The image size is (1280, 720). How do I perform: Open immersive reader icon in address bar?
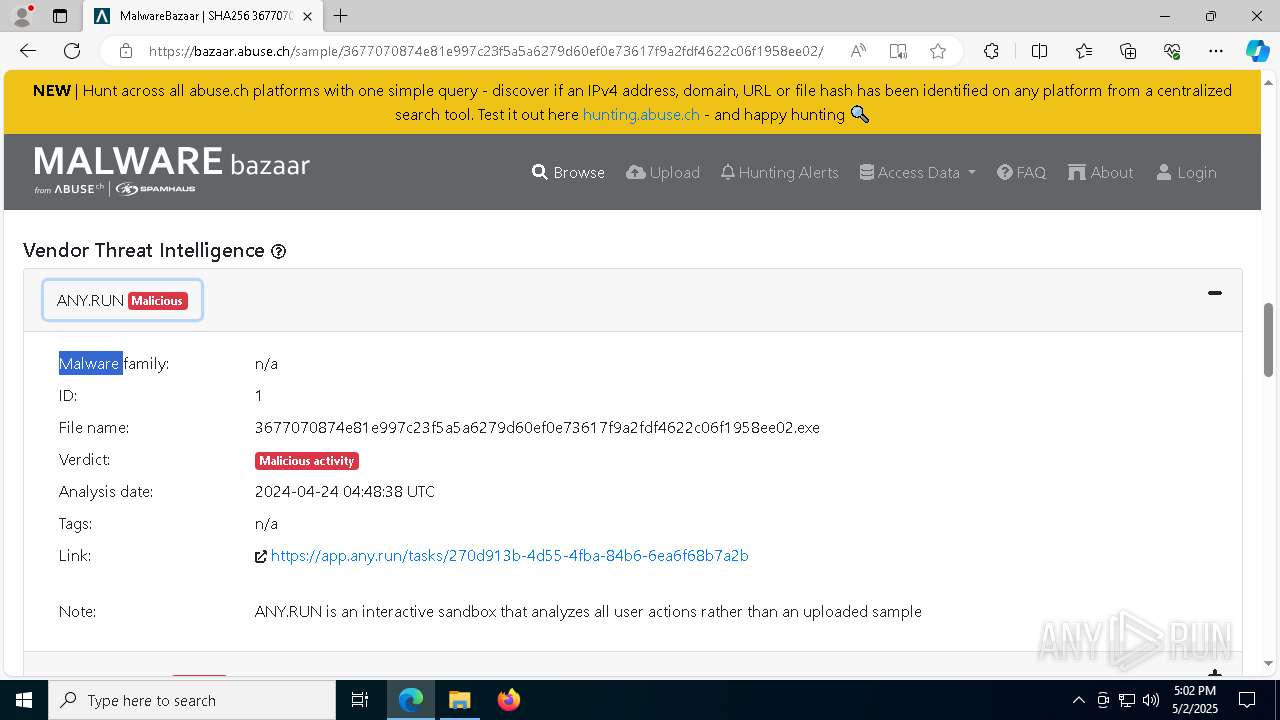click(898, 51)
